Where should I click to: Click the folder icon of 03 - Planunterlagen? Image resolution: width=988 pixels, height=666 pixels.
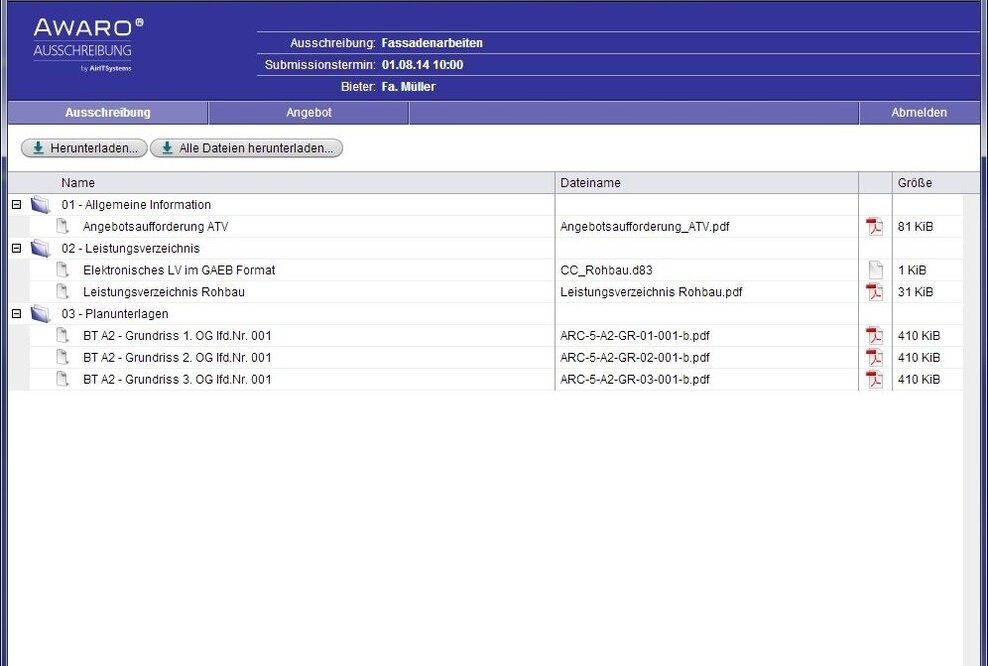pos(40,314)
